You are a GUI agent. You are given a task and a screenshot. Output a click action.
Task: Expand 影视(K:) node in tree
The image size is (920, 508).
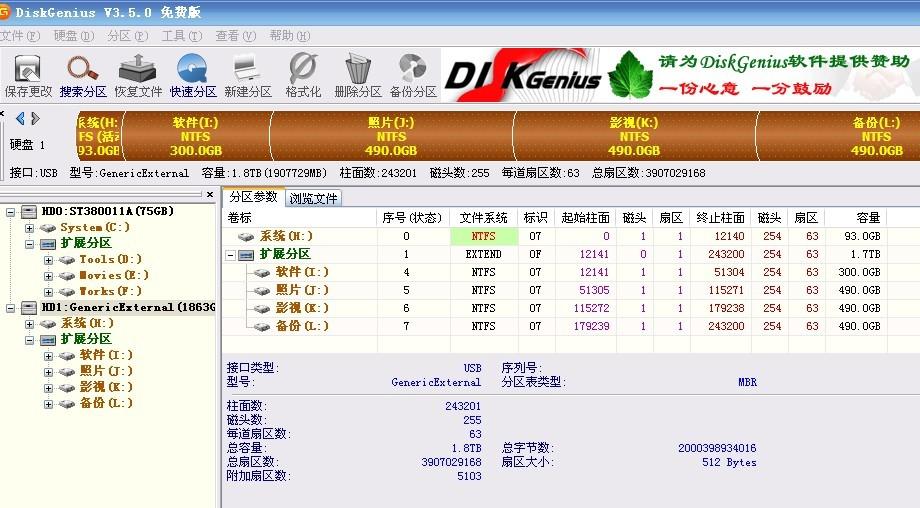[x=48, y=388]
